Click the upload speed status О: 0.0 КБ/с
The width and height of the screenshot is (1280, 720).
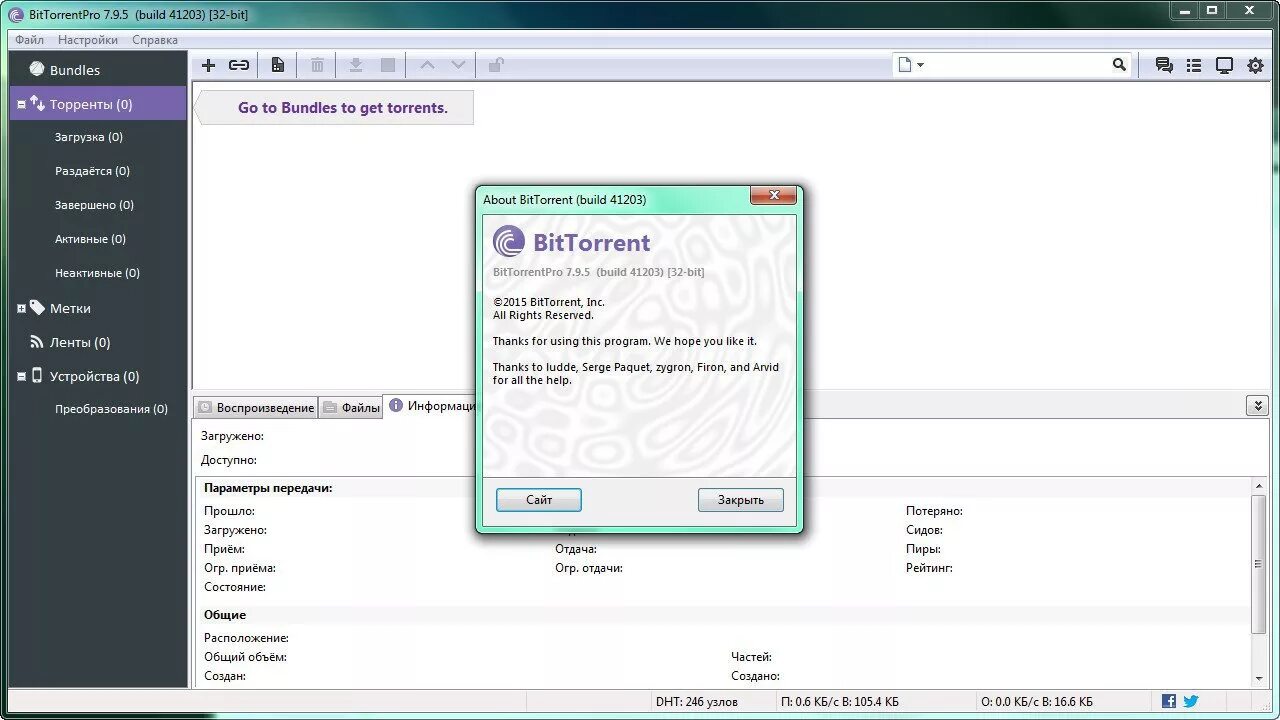coord(1037,702)
